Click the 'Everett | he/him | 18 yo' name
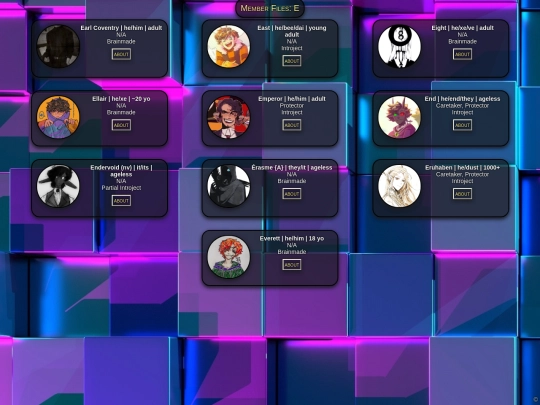The height and width of the screenshot is (405, 540). coord(292,238)
